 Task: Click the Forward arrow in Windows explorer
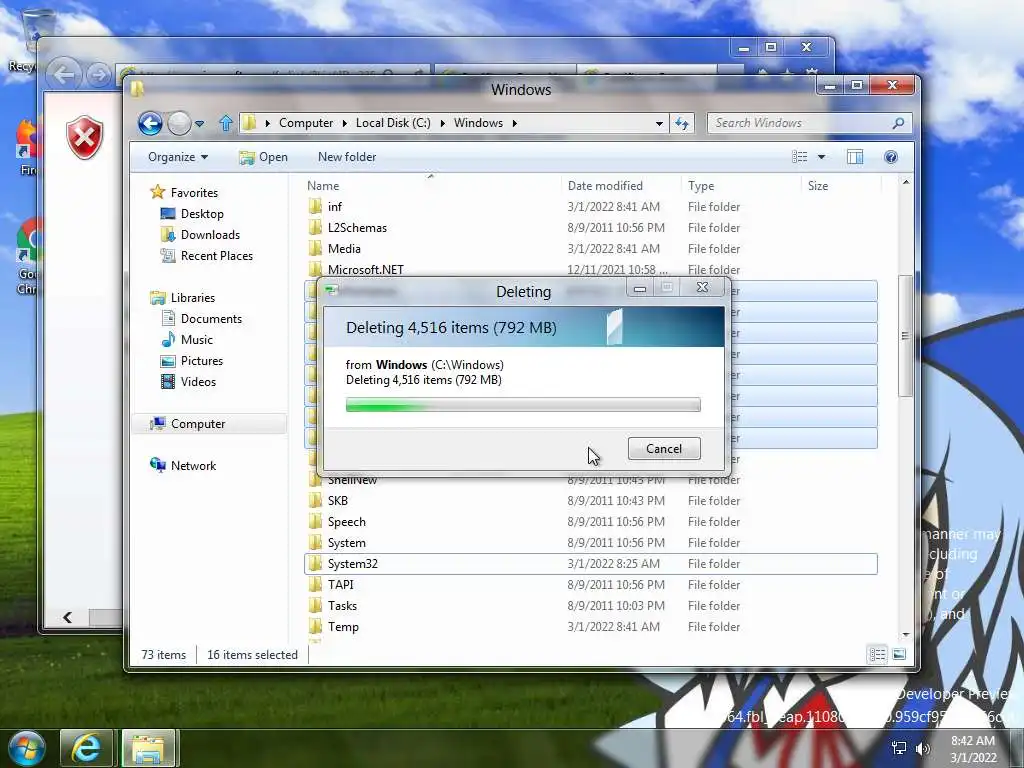(x=179, y=123)
